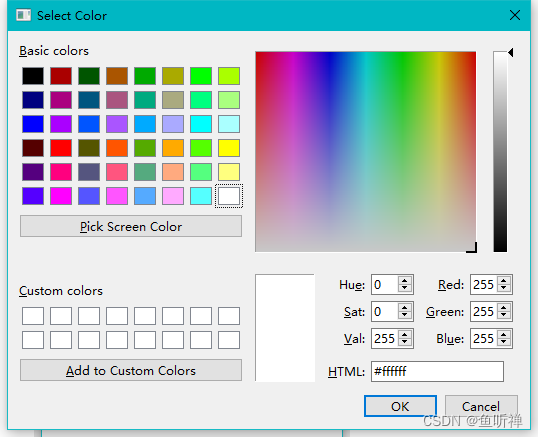Select the purple swatch in third row
The height and width of the screenshot is (437, 538).
pyautogui.click(x=61, y=124)
